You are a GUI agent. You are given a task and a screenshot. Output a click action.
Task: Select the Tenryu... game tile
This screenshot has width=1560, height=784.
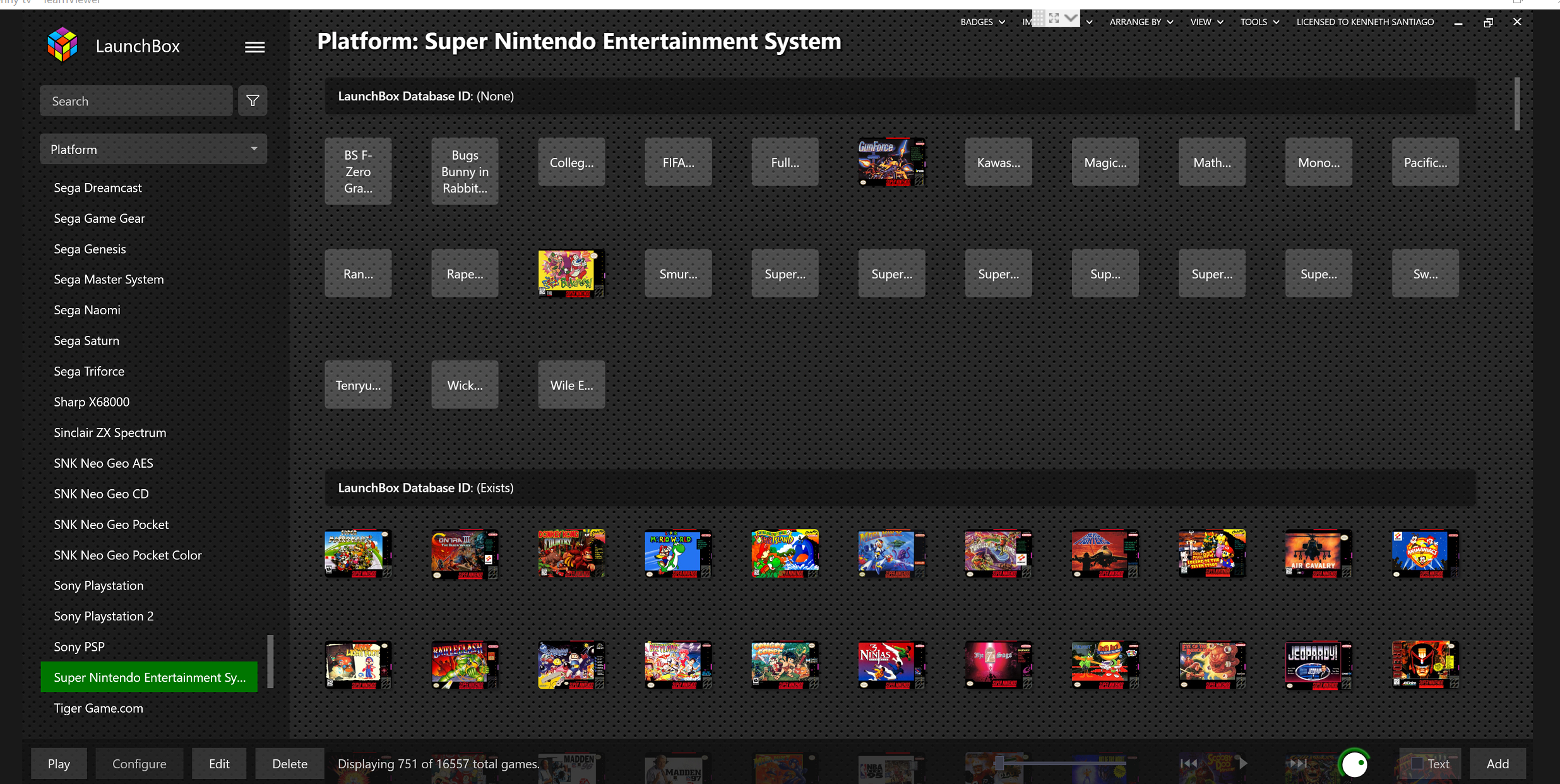coord(358,385)
